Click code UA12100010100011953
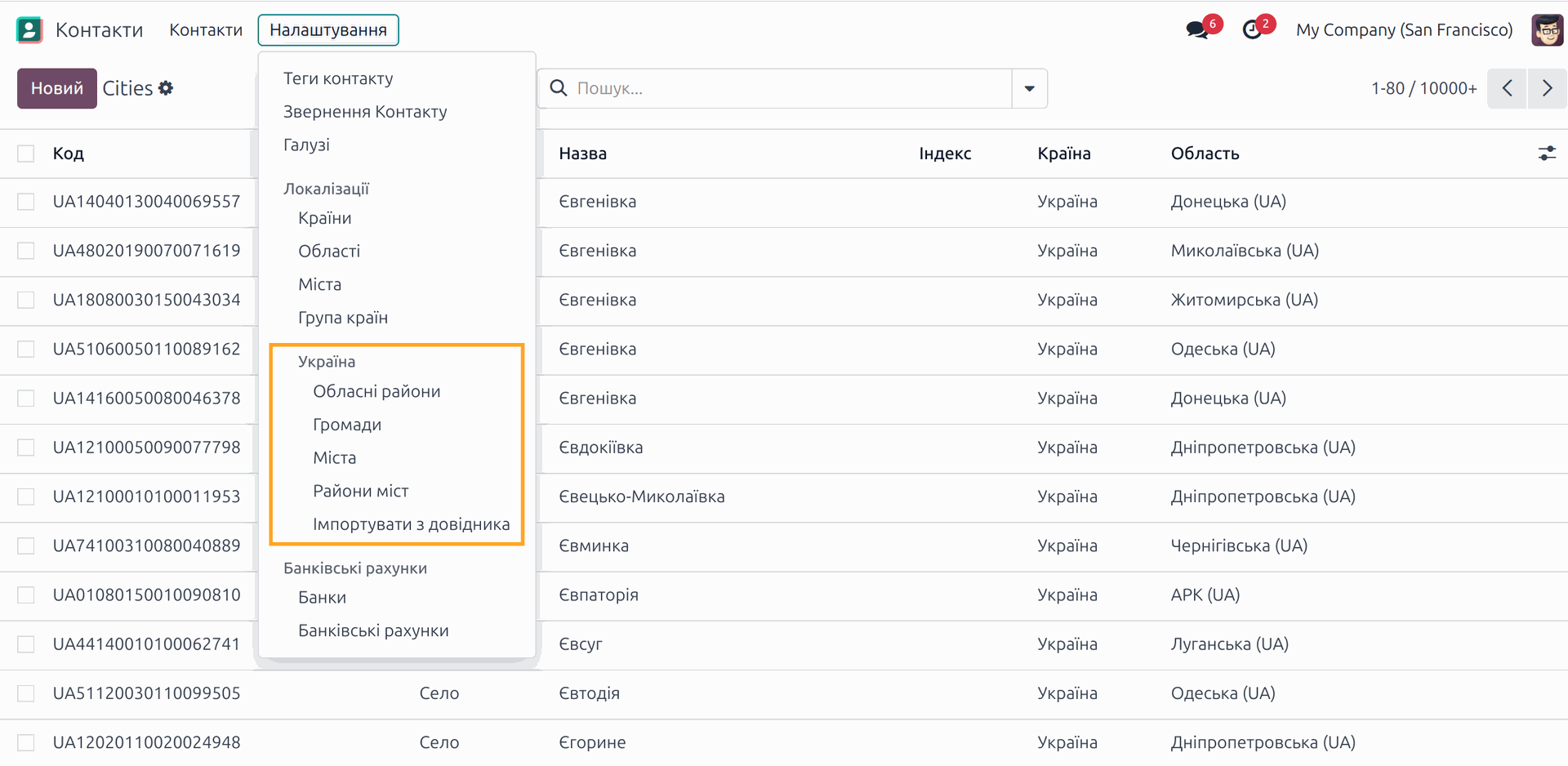 pos(146,497)
